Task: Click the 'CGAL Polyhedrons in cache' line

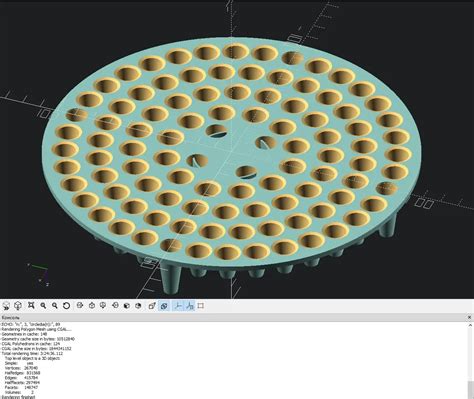Action: point(31,344)
